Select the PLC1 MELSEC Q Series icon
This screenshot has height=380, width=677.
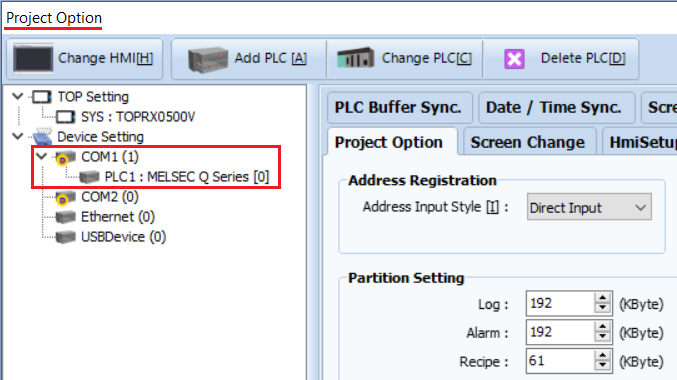[x=89, y=177]
